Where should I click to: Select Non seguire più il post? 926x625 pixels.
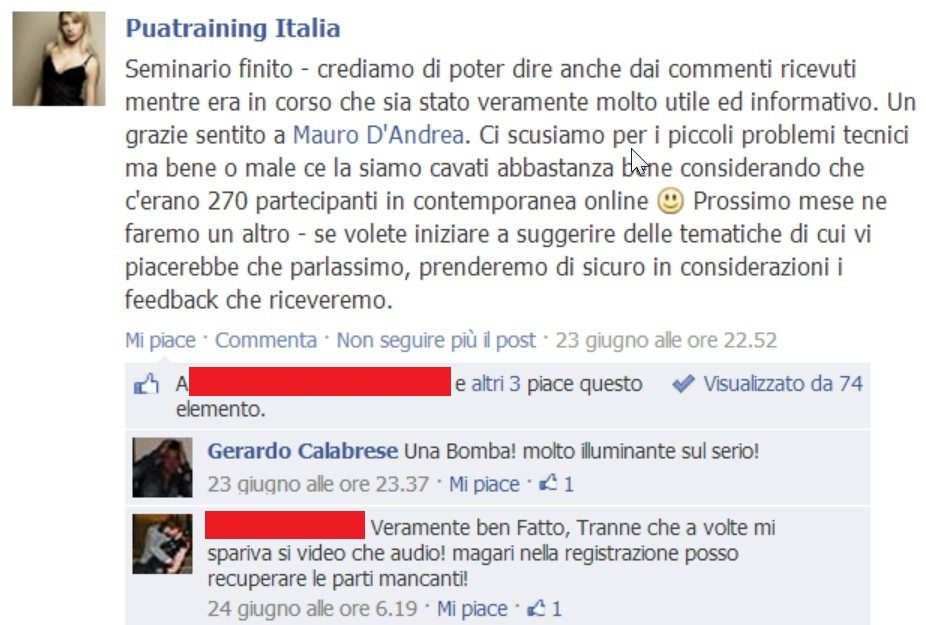tap(436, 340)
